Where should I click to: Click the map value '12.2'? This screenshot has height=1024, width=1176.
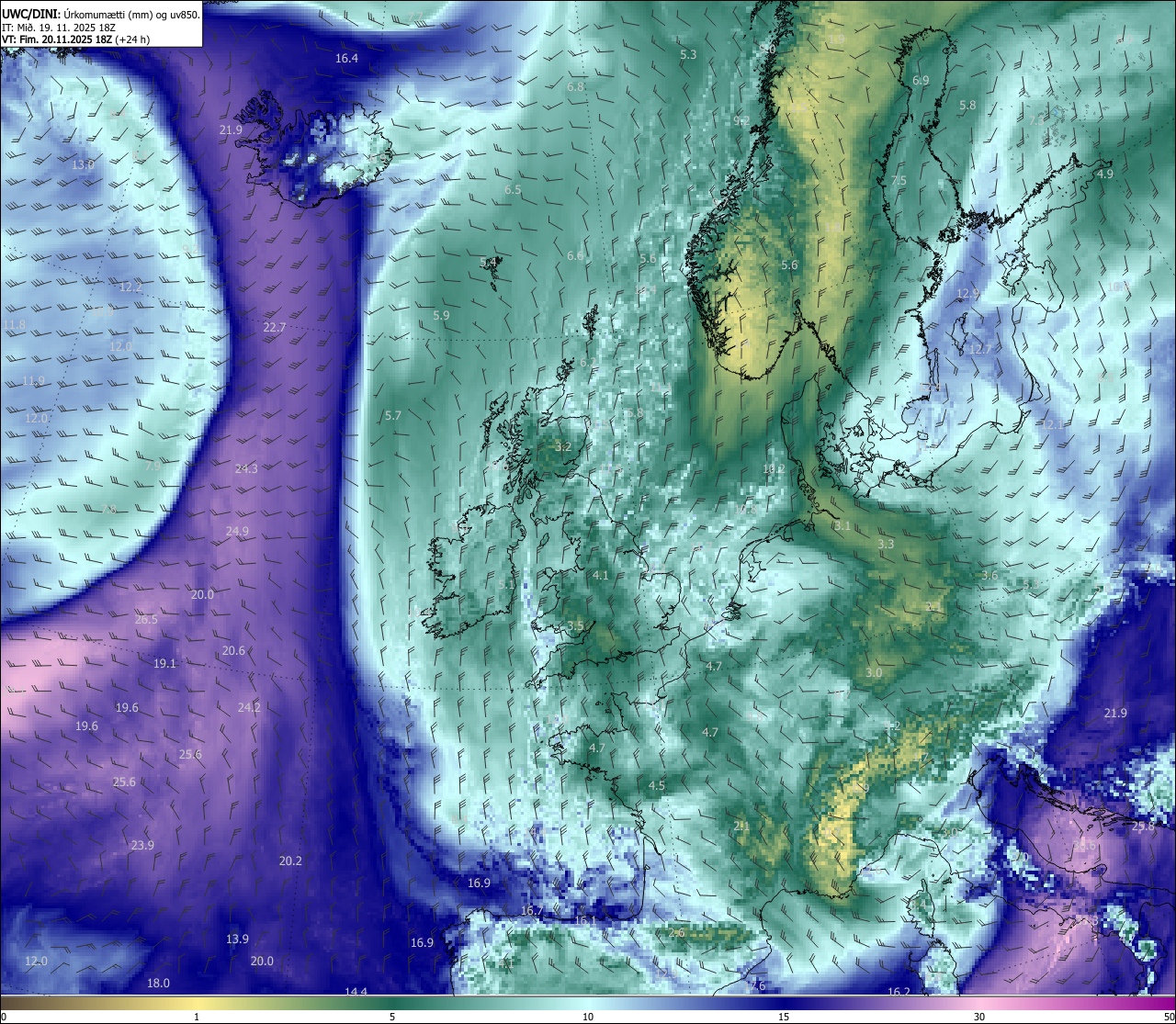130,287
